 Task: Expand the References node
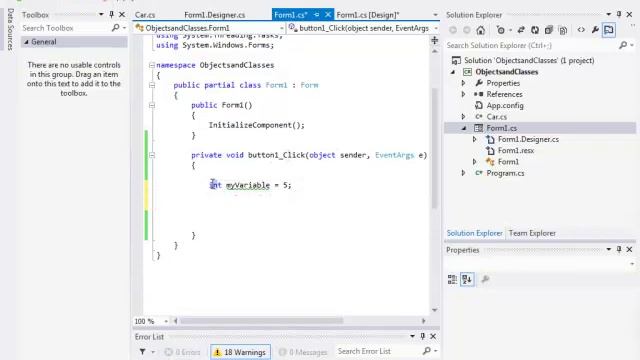tap(463, 94)
